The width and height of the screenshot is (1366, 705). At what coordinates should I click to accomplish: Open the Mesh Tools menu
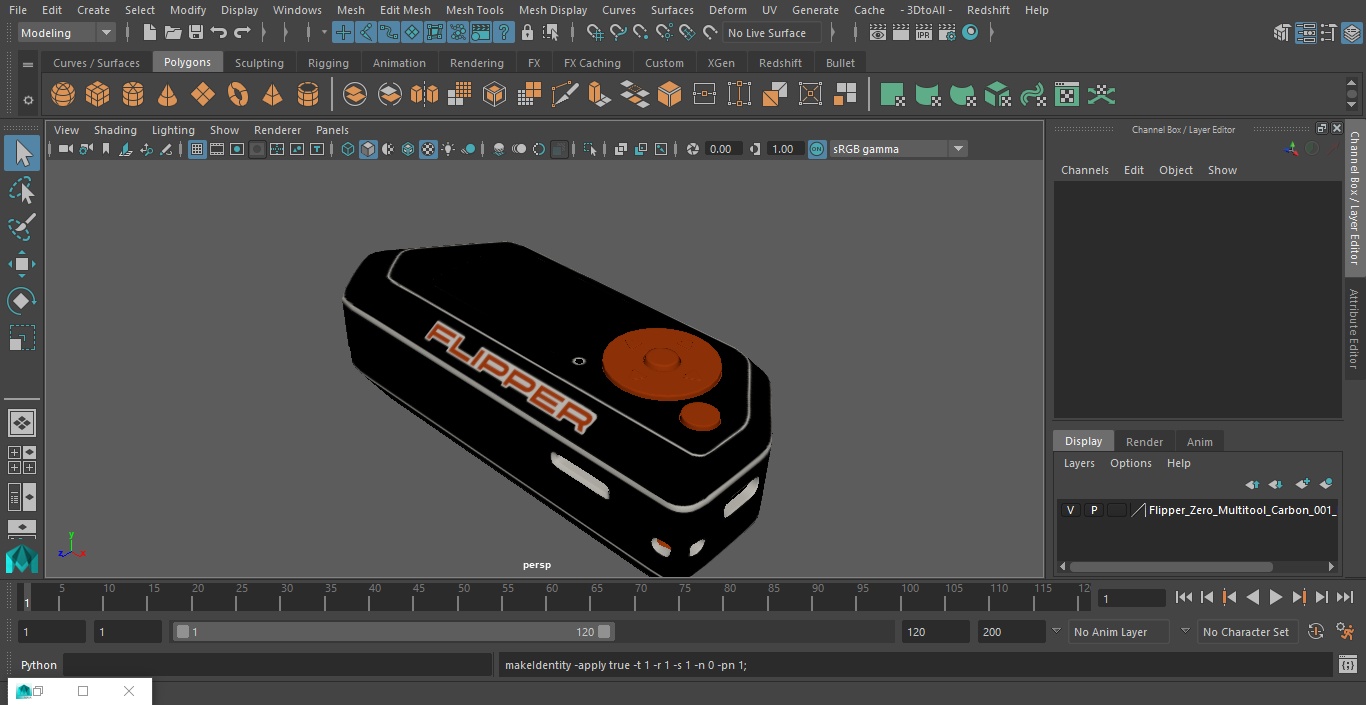click(474, 10)
